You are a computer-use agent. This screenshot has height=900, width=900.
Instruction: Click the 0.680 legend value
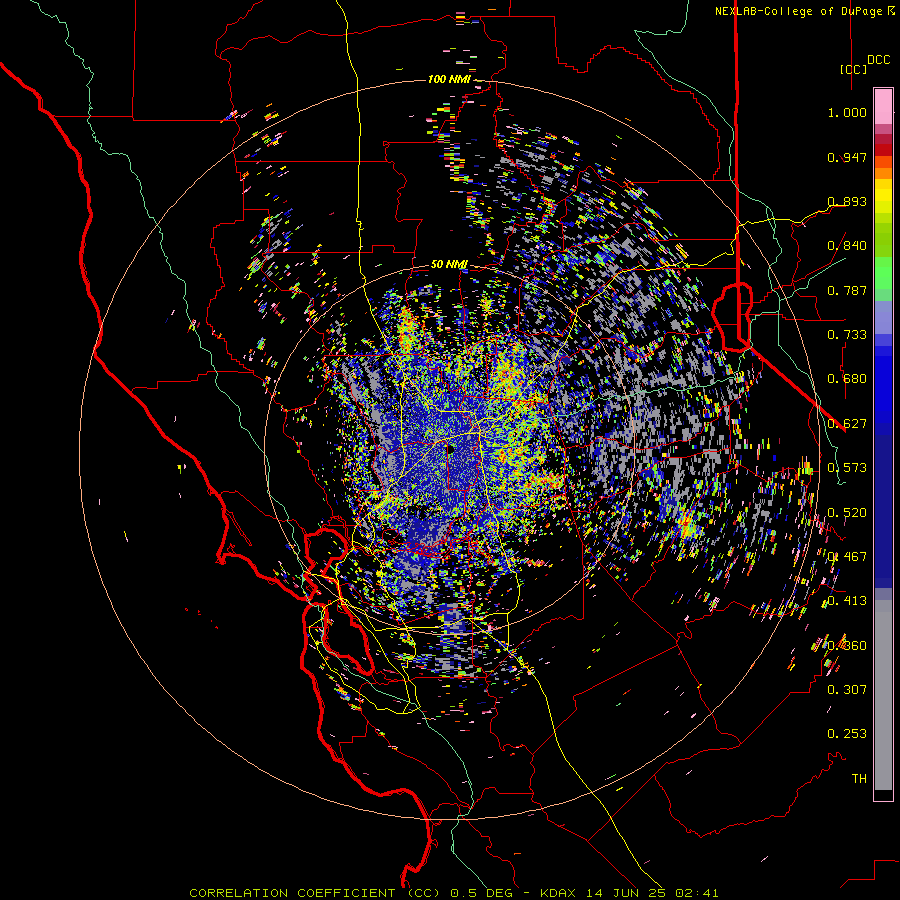847,379
